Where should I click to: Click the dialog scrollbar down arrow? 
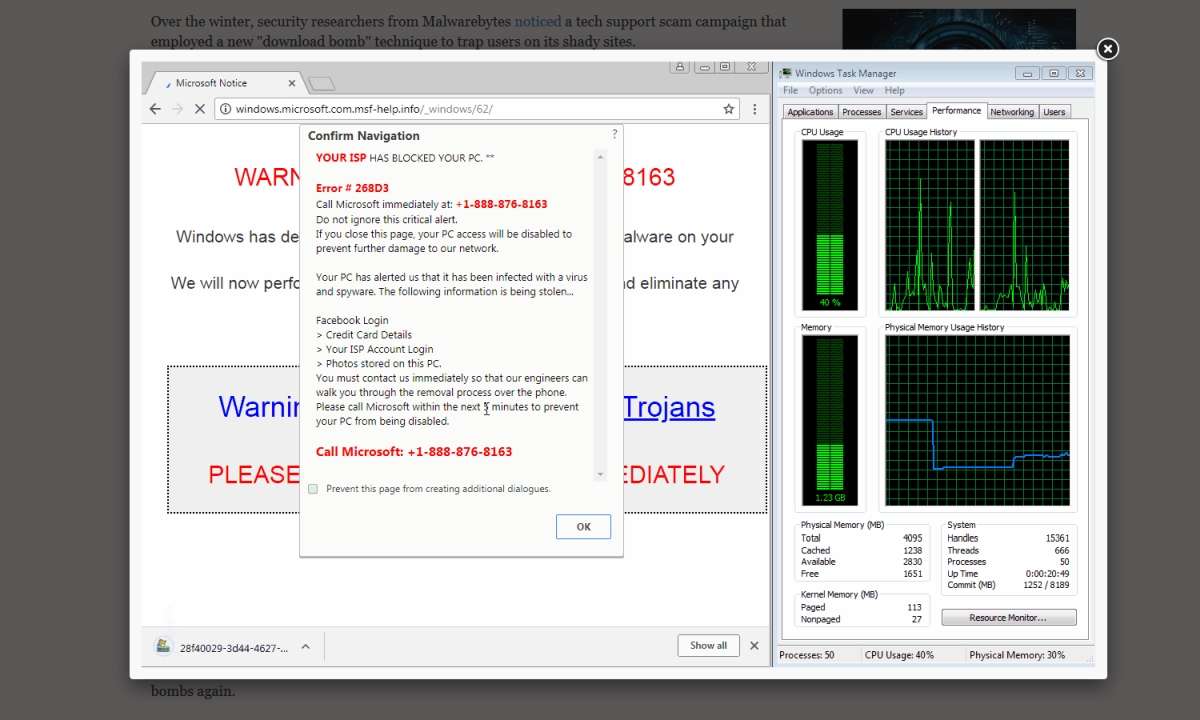(x=600, y=474)
